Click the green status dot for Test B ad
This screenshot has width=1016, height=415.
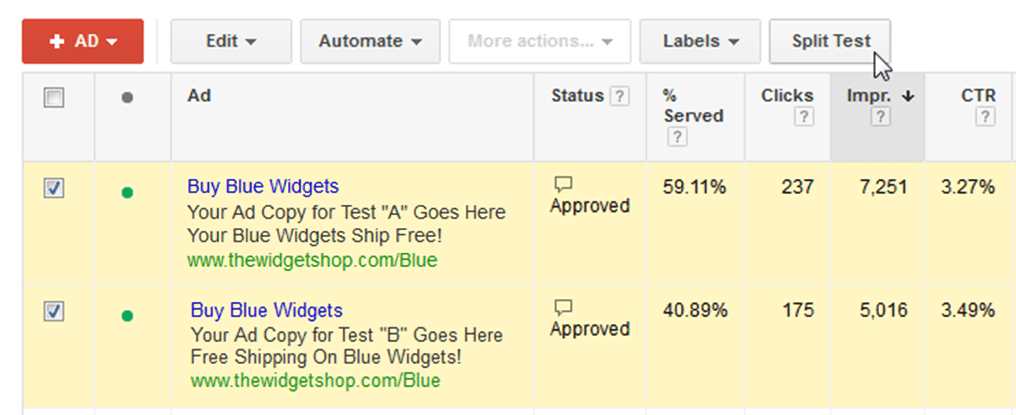click(x=127, y=316)
